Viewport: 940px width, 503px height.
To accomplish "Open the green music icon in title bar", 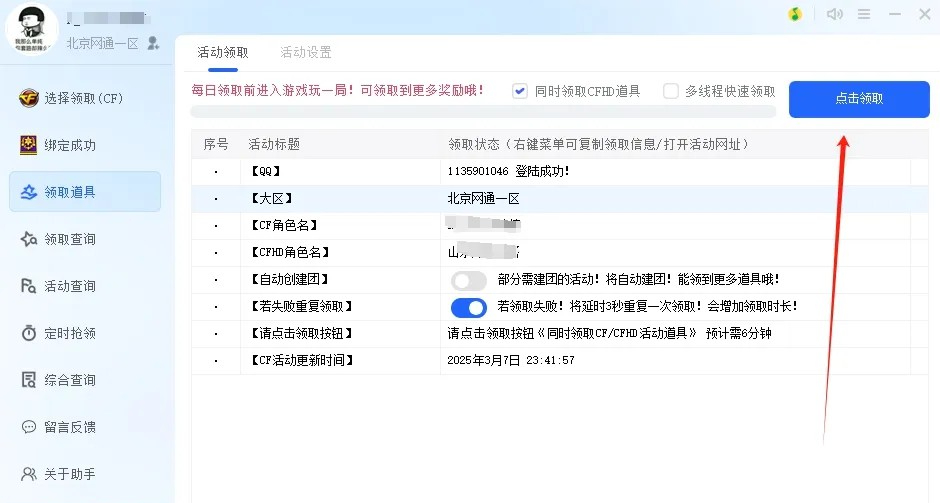I will click(x=795, y=14).
